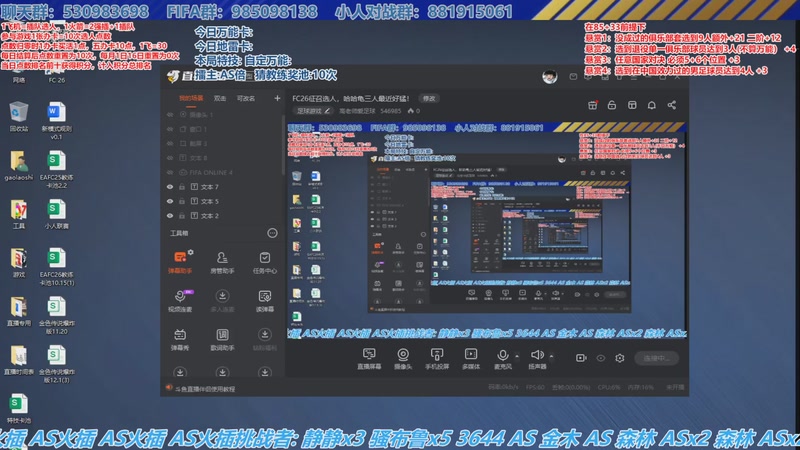Open the 歌词助手 lyrics assistant
This screenshot has width=800, height=450.
click(222, 339)
